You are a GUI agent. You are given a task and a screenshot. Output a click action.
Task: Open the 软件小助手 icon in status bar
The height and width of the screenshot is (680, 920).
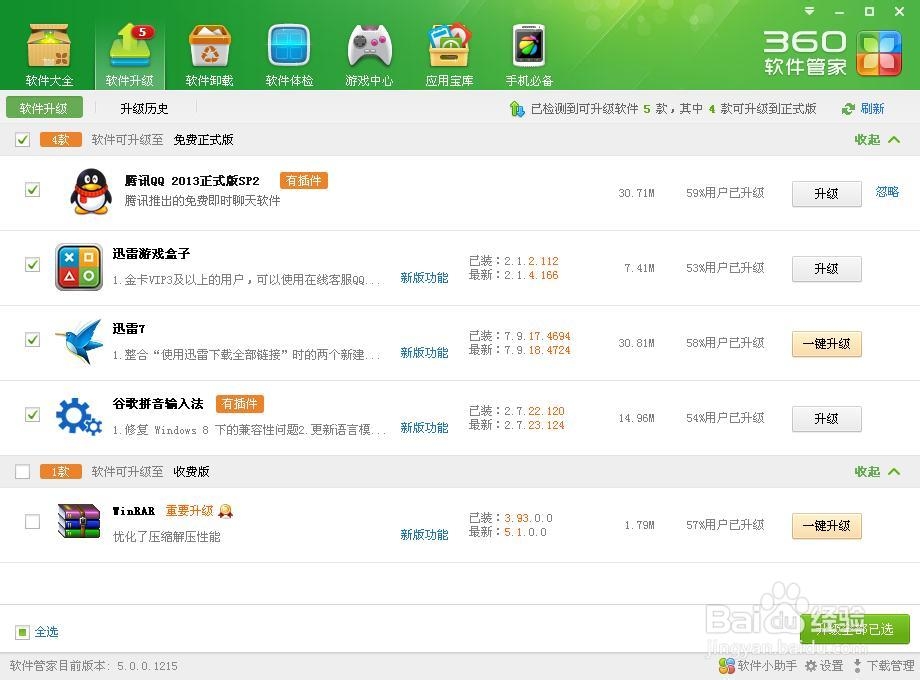click(726, 666)
